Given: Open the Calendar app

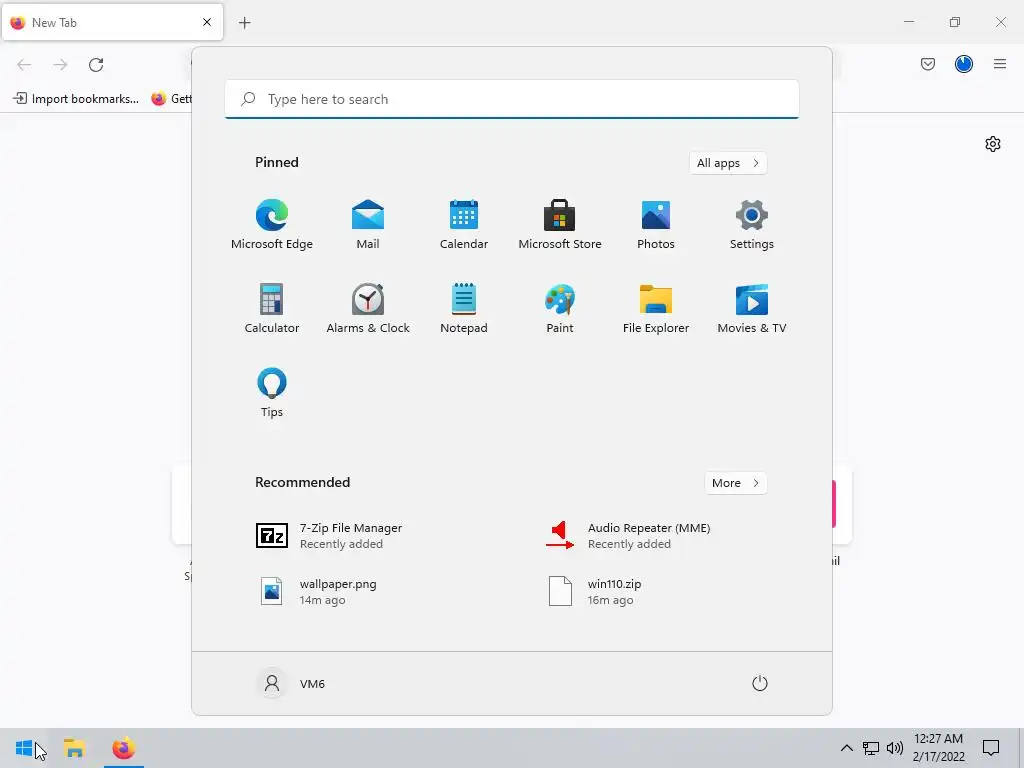Looking at the screenshot, I should coord(464,225).
